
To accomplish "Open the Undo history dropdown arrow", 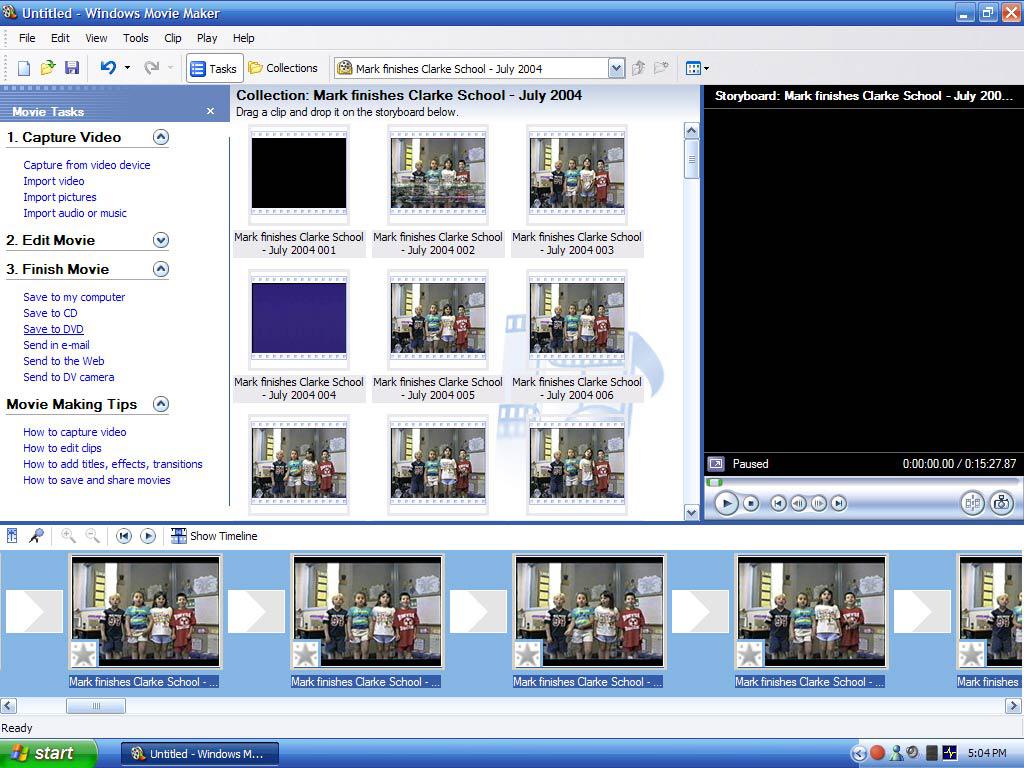I will (127, 67).
